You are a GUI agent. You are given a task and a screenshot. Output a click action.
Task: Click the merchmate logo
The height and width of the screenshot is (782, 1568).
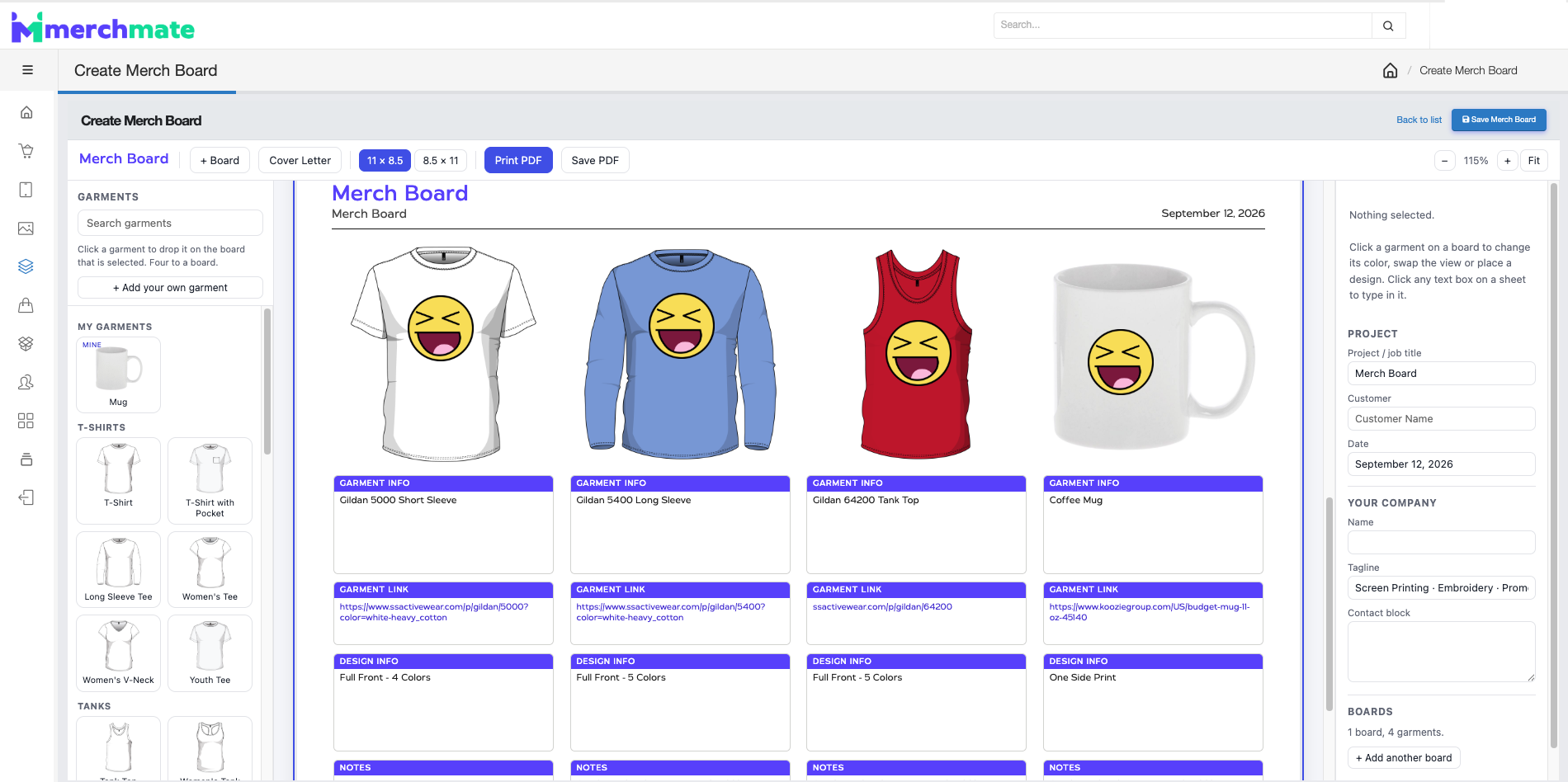click(x=103, y=28)
